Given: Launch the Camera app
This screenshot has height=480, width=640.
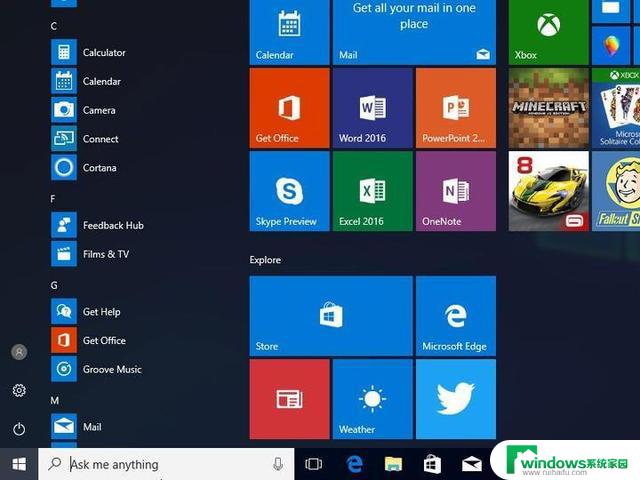Looking at the screenshot, I should [x=83, y=110].
